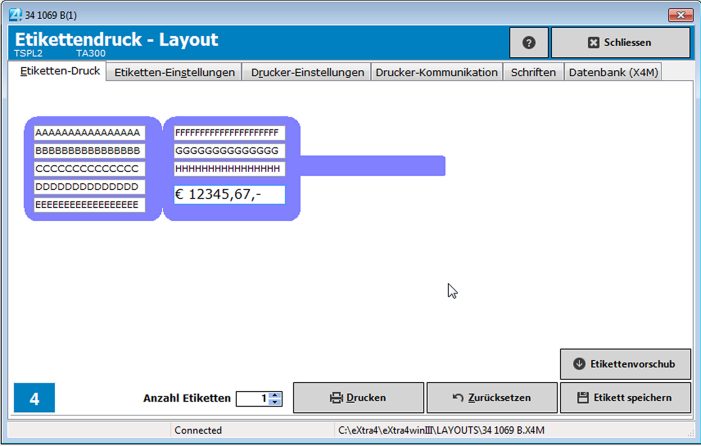Switch to the Etiketten-Druck tab
The height and width of the screenshot is (446, 701).
pos(60,72)
